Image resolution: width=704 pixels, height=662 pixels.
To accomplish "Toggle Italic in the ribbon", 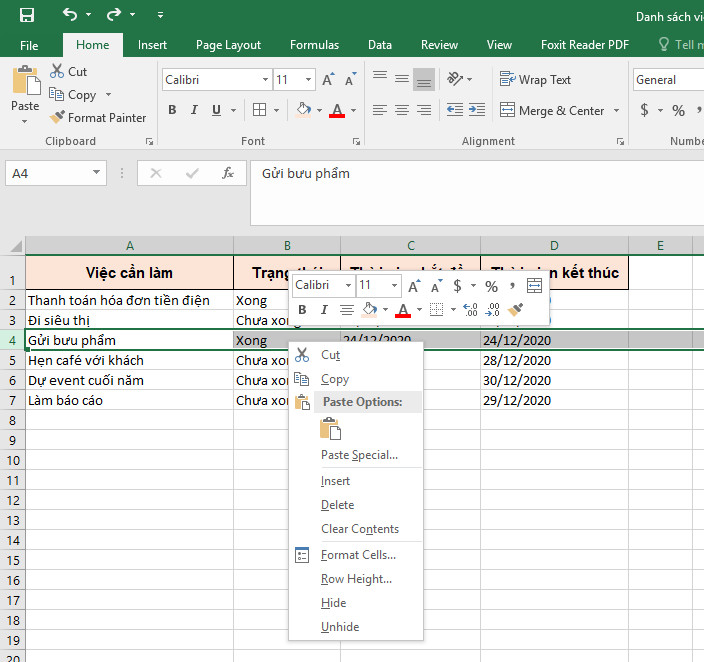I will click(194, 110).
